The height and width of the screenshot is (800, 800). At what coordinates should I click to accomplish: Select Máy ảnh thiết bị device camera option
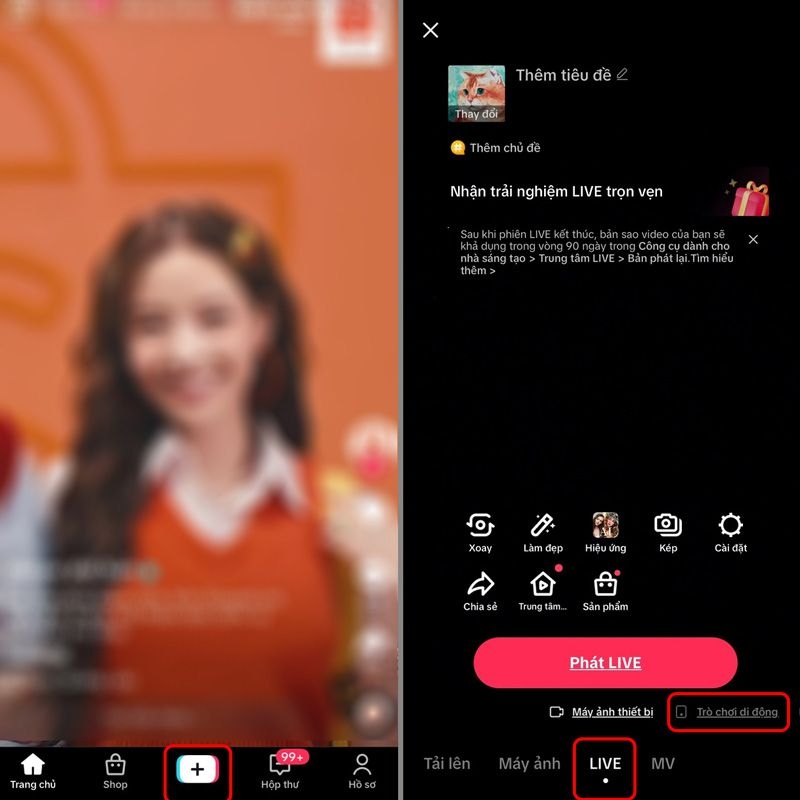pos(610,712)
